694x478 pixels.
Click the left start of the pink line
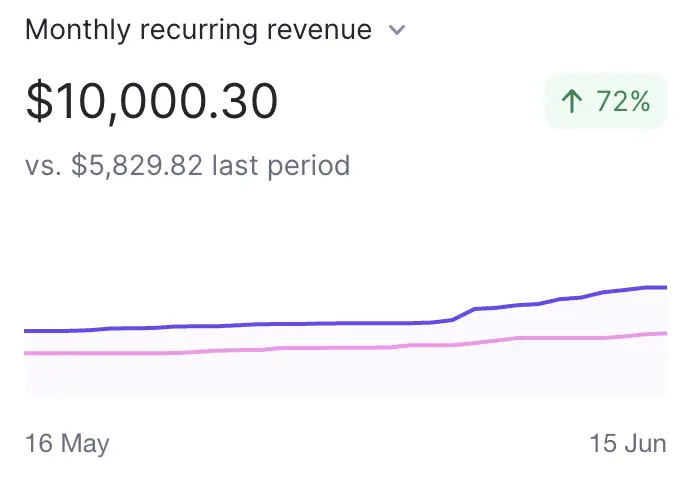[28, 353]
